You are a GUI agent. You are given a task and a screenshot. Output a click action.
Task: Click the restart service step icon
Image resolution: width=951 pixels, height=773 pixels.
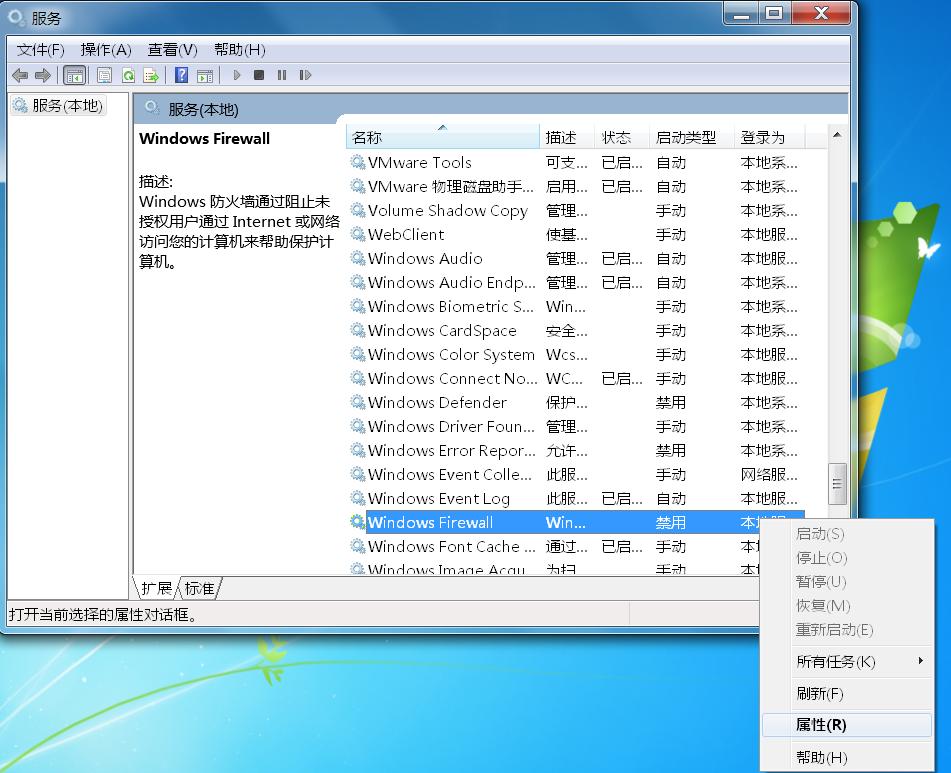(306, 75)
